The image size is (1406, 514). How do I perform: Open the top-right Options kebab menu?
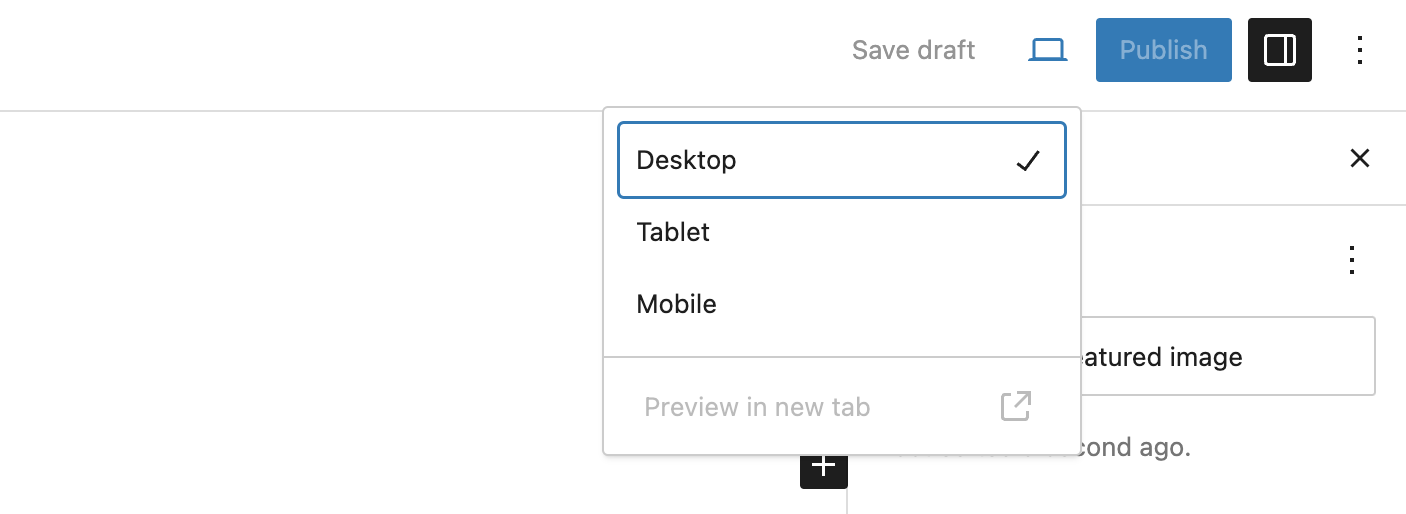(x=1359, y=50)
